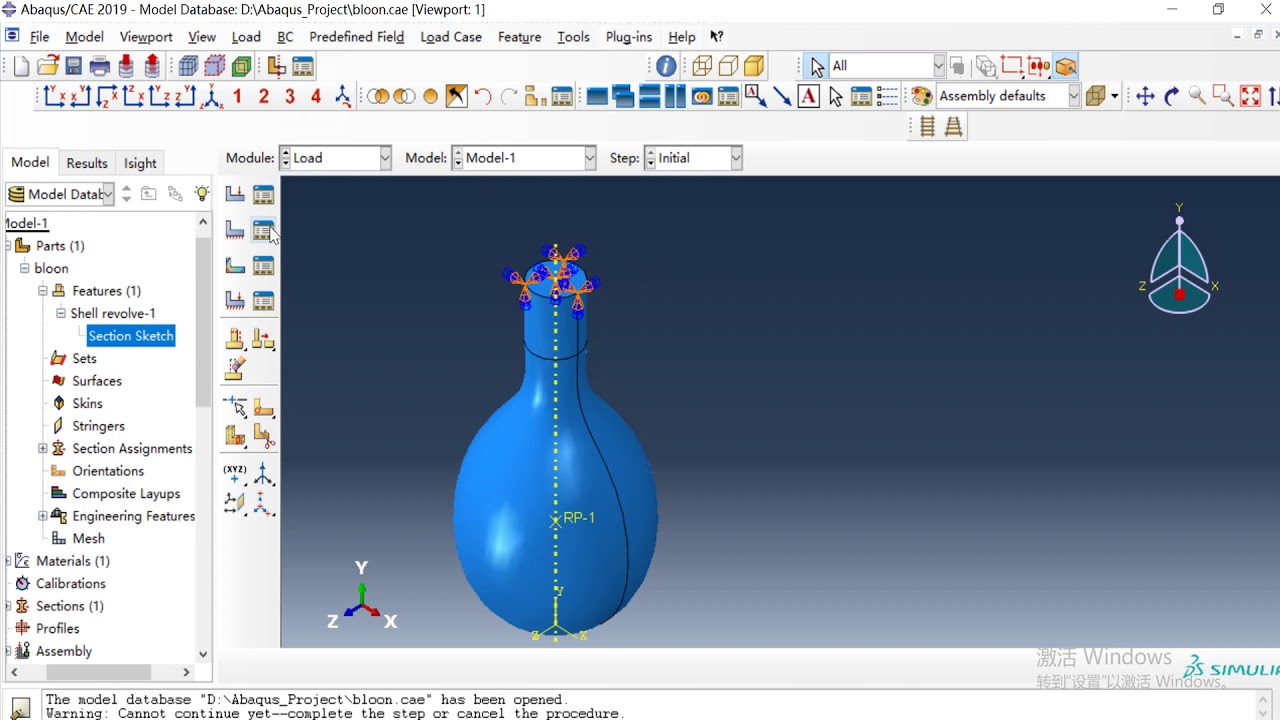Print the viewport with the printer icon
The height and width of the screenshot is (720, 1280).
click(x=100, y=67)
